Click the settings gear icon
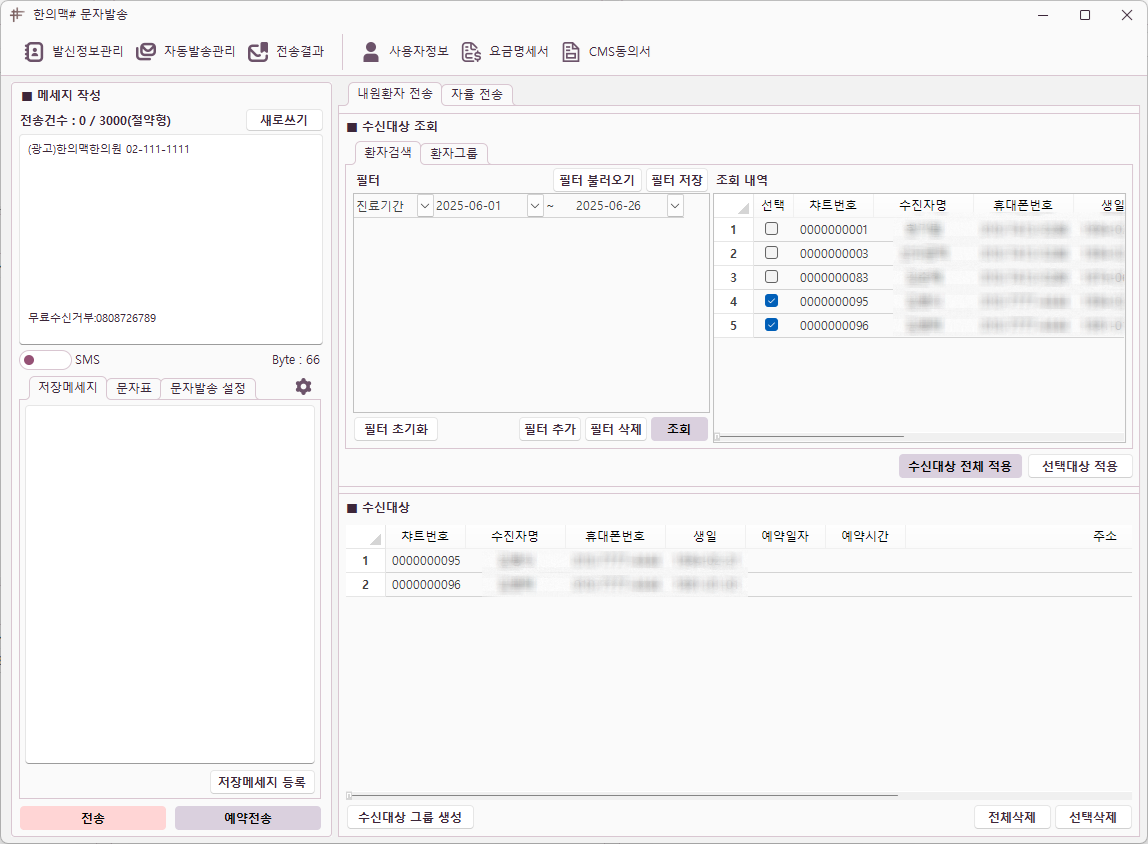Image resolution: width=1148 pixels, height=844 pixels. coord(303,387)
